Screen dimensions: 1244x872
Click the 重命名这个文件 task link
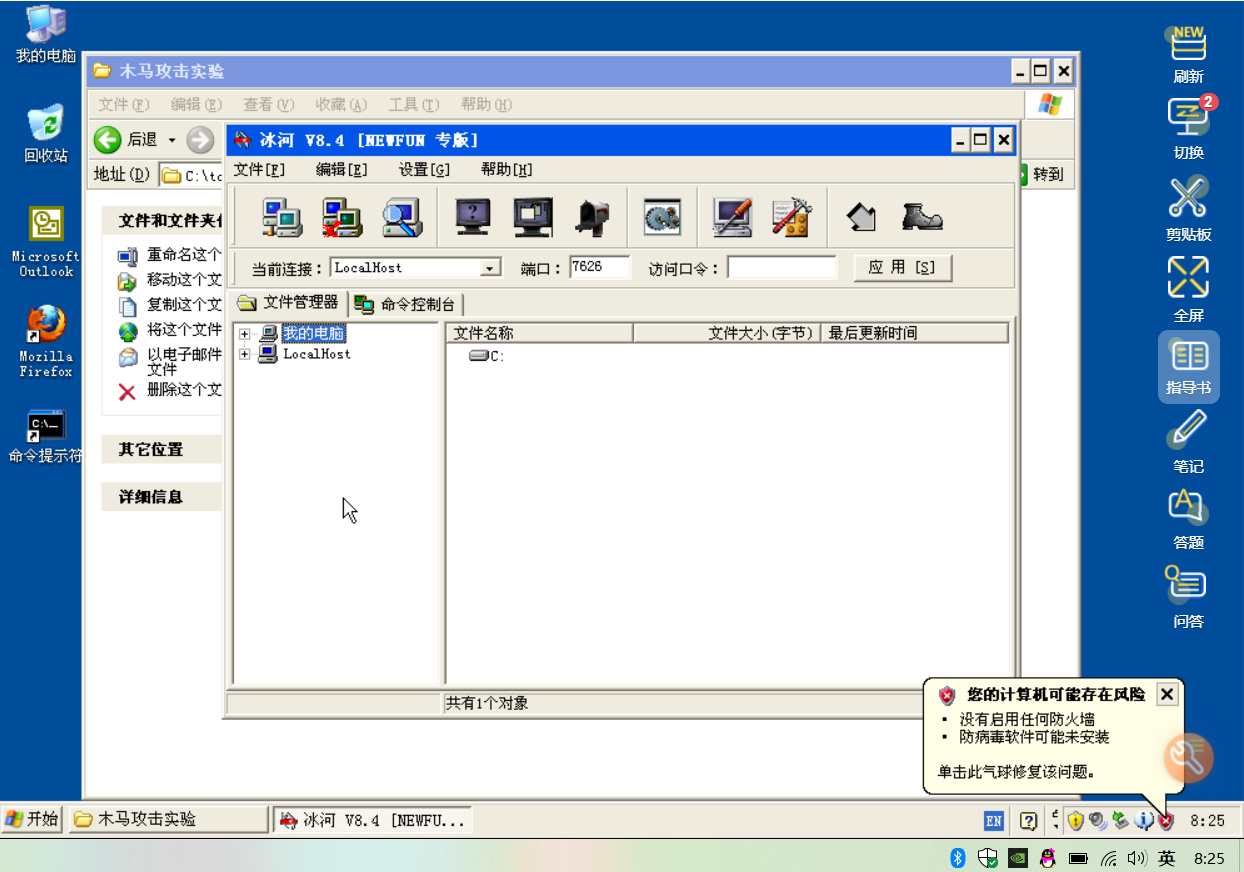tap(170, 255)
